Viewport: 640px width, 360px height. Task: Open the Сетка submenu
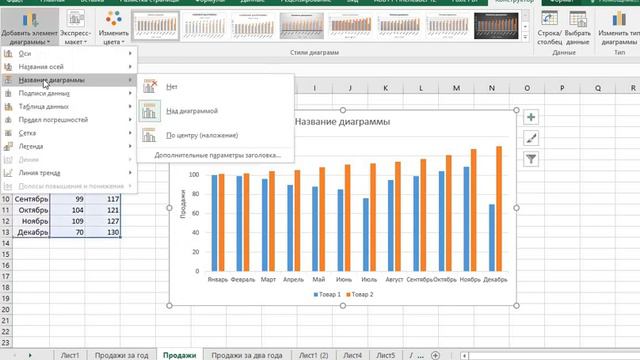click(69, 133)
